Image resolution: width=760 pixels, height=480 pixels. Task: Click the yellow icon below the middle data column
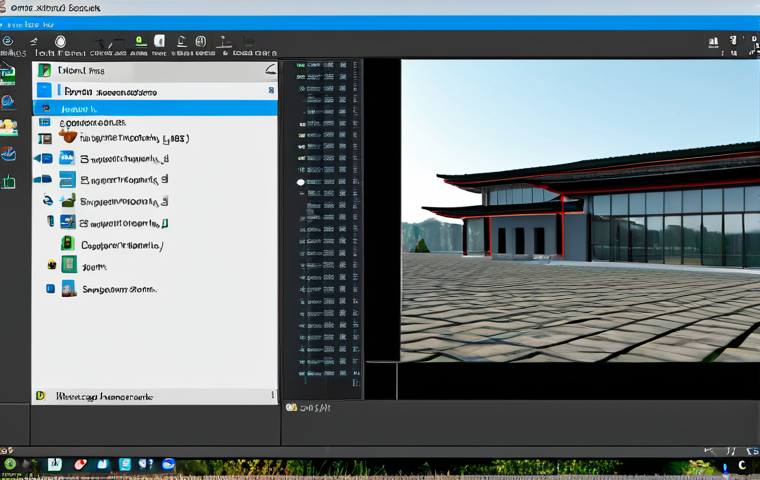tap(291, 407)
